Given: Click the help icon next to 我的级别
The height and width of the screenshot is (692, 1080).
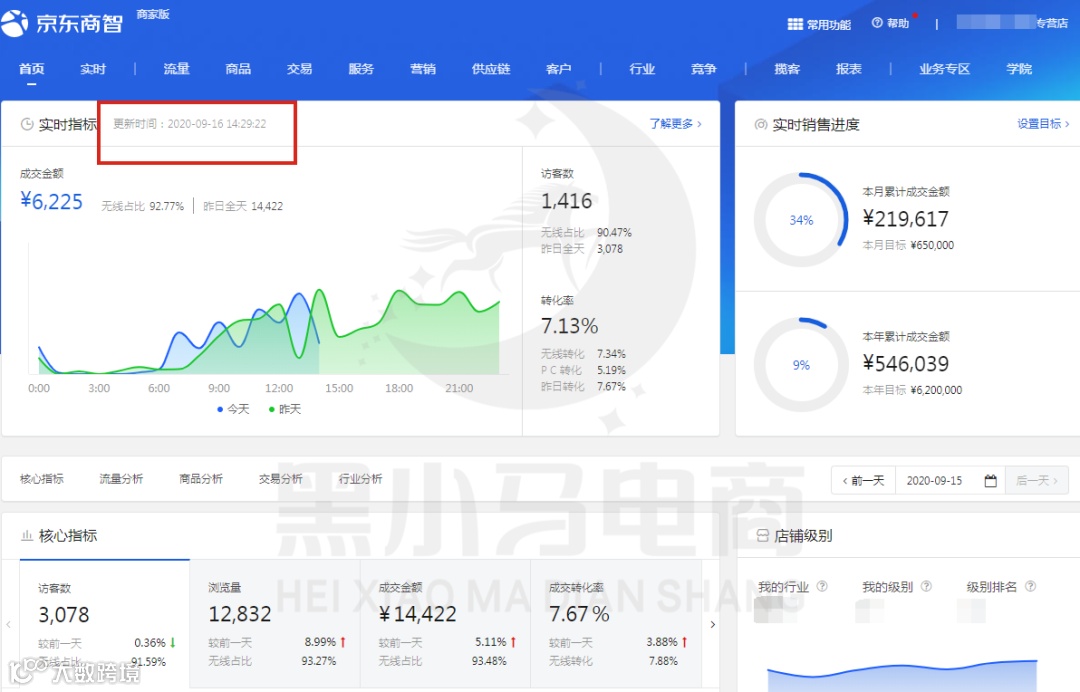Looking at the screenshot, I should (x=926, y=586).
